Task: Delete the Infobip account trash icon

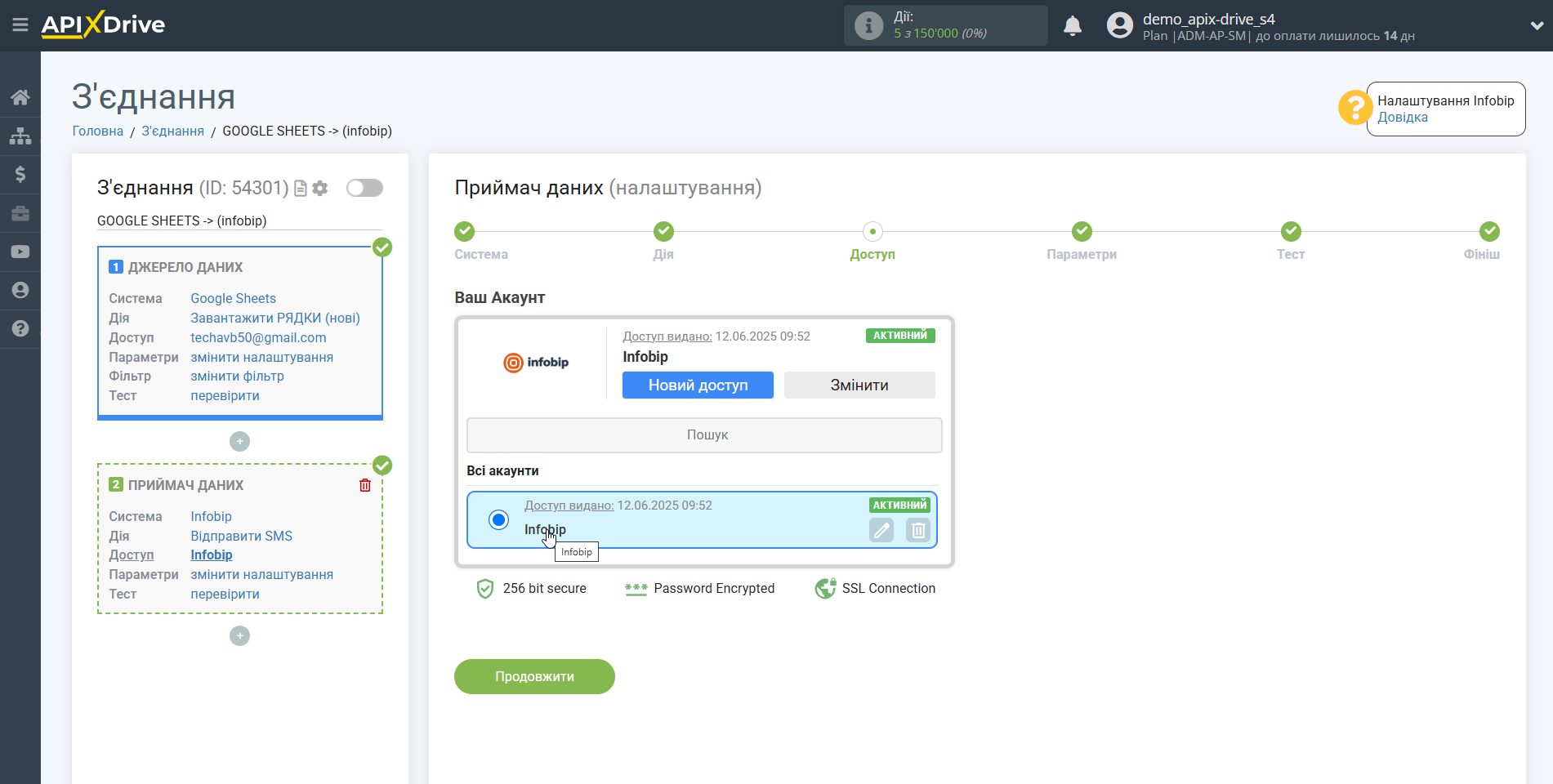Action: (x=918, y=531)
